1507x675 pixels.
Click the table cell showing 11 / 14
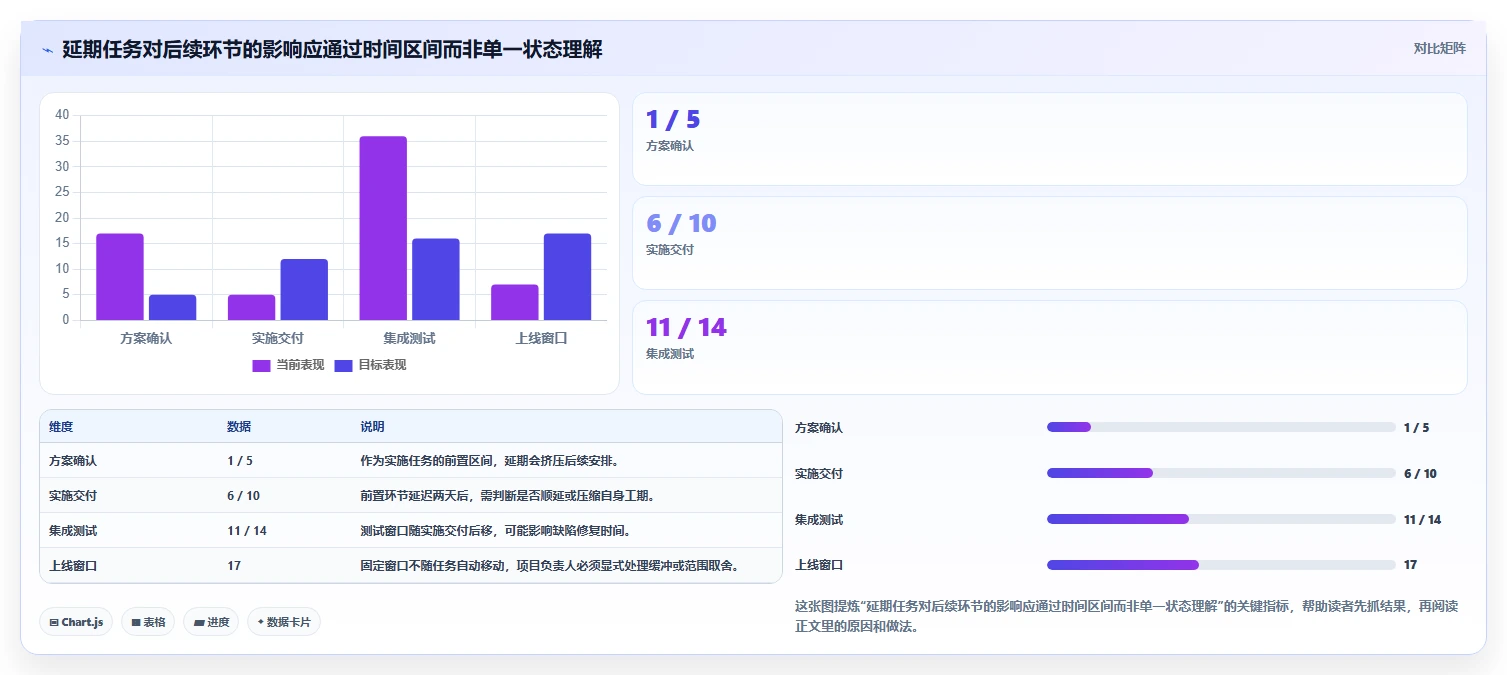point(247,531)
